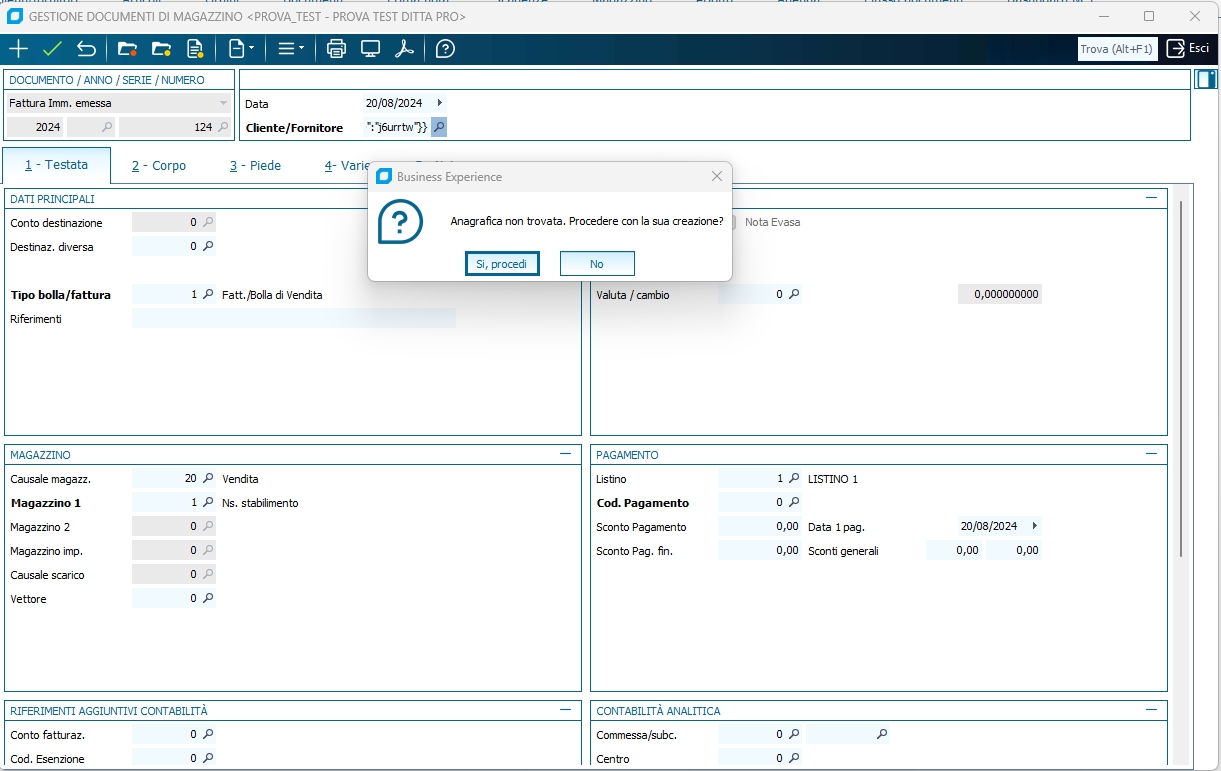1221x771 pixels.
Task: Open the document icon dropdown in toolbar
Action: 241,49
